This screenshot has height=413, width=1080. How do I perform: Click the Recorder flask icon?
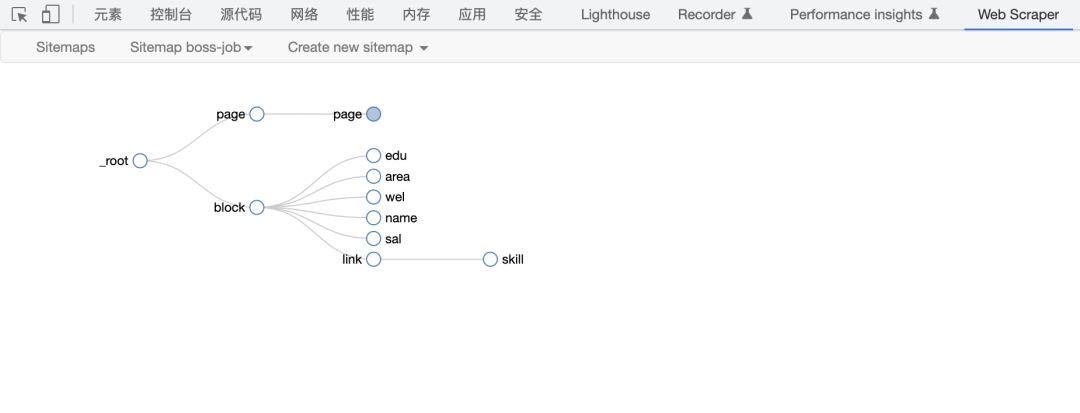(x=746, y=14)
